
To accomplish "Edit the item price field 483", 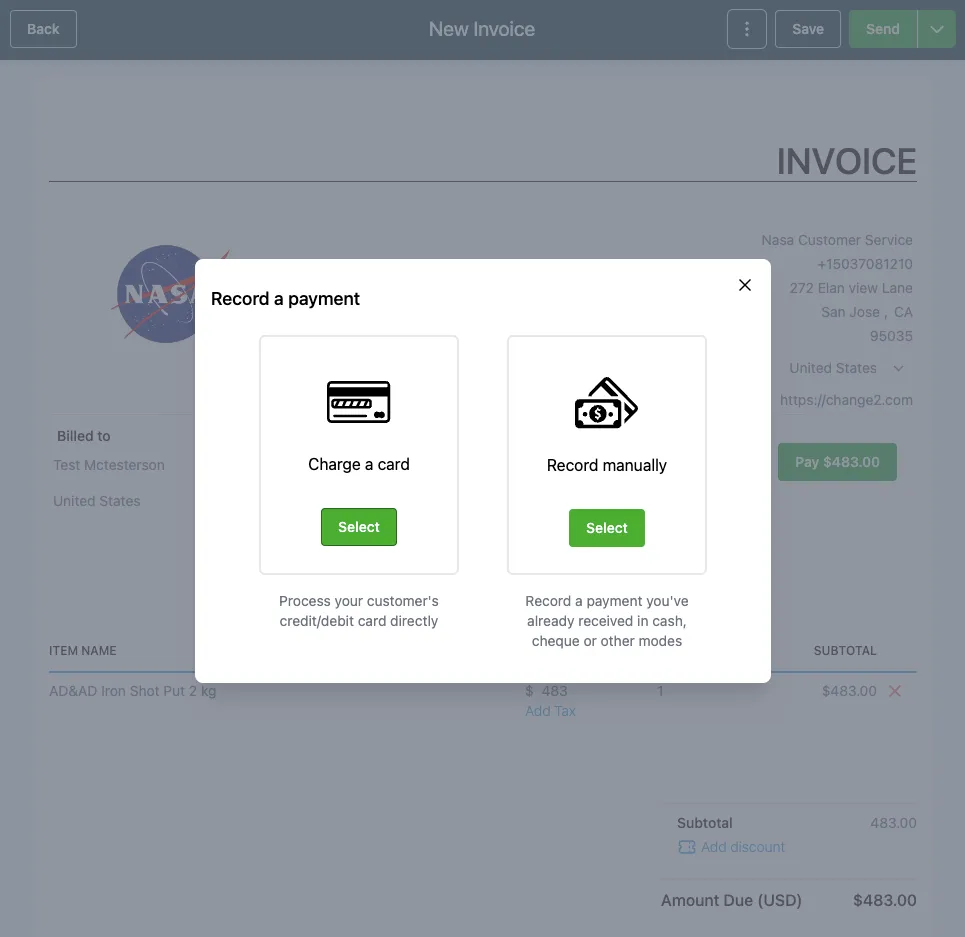I will [554, 691].
